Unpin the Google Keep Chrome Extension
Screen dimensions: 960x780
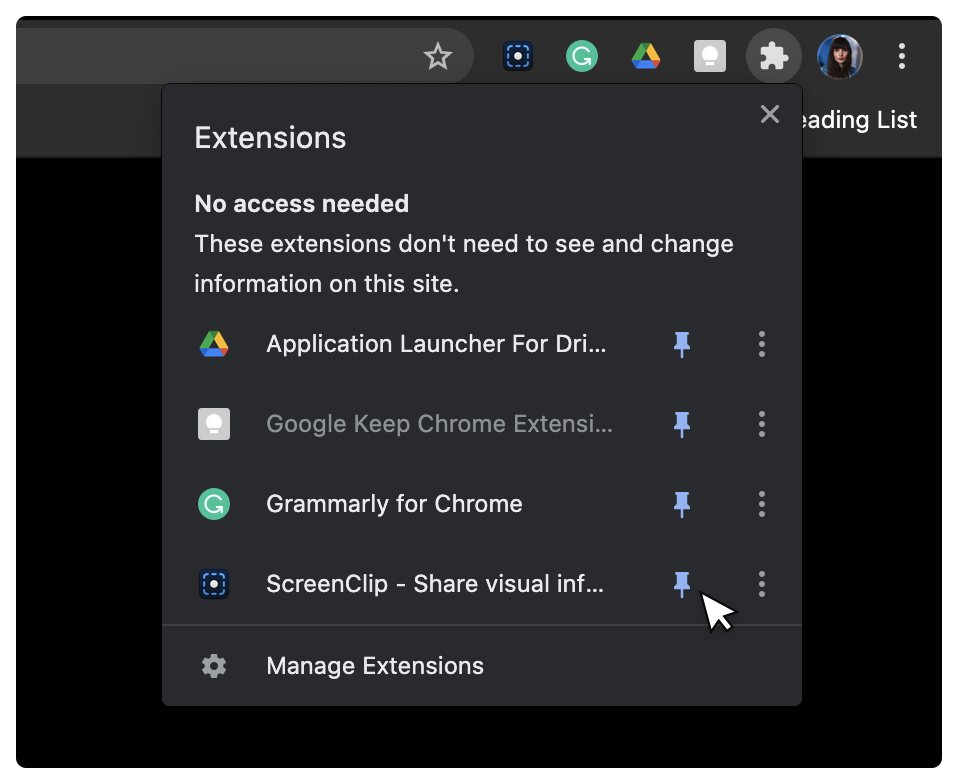click(x=682, y=424)
